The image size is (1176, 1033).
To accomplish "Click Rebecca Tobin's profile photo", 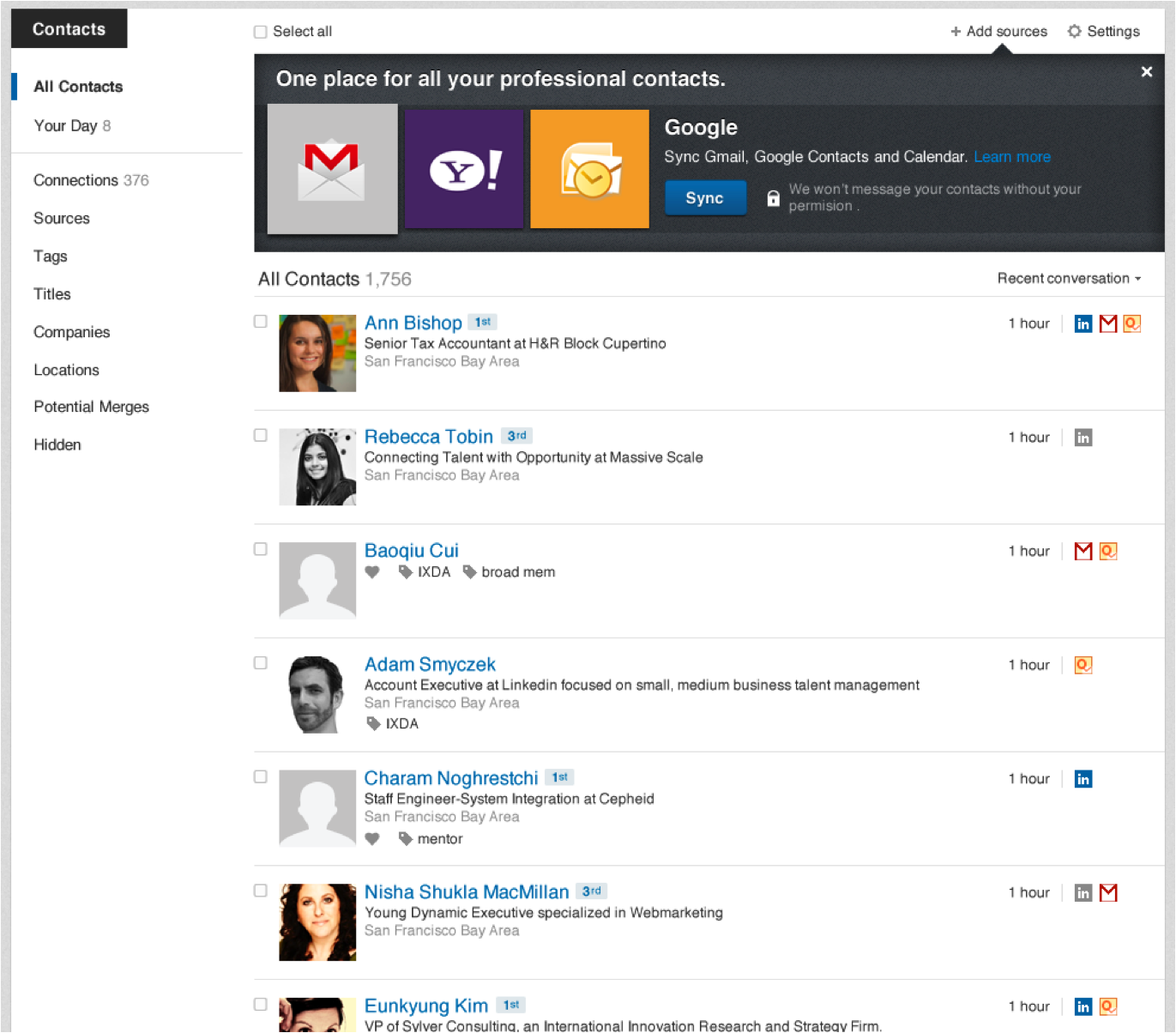I will 317,468.
